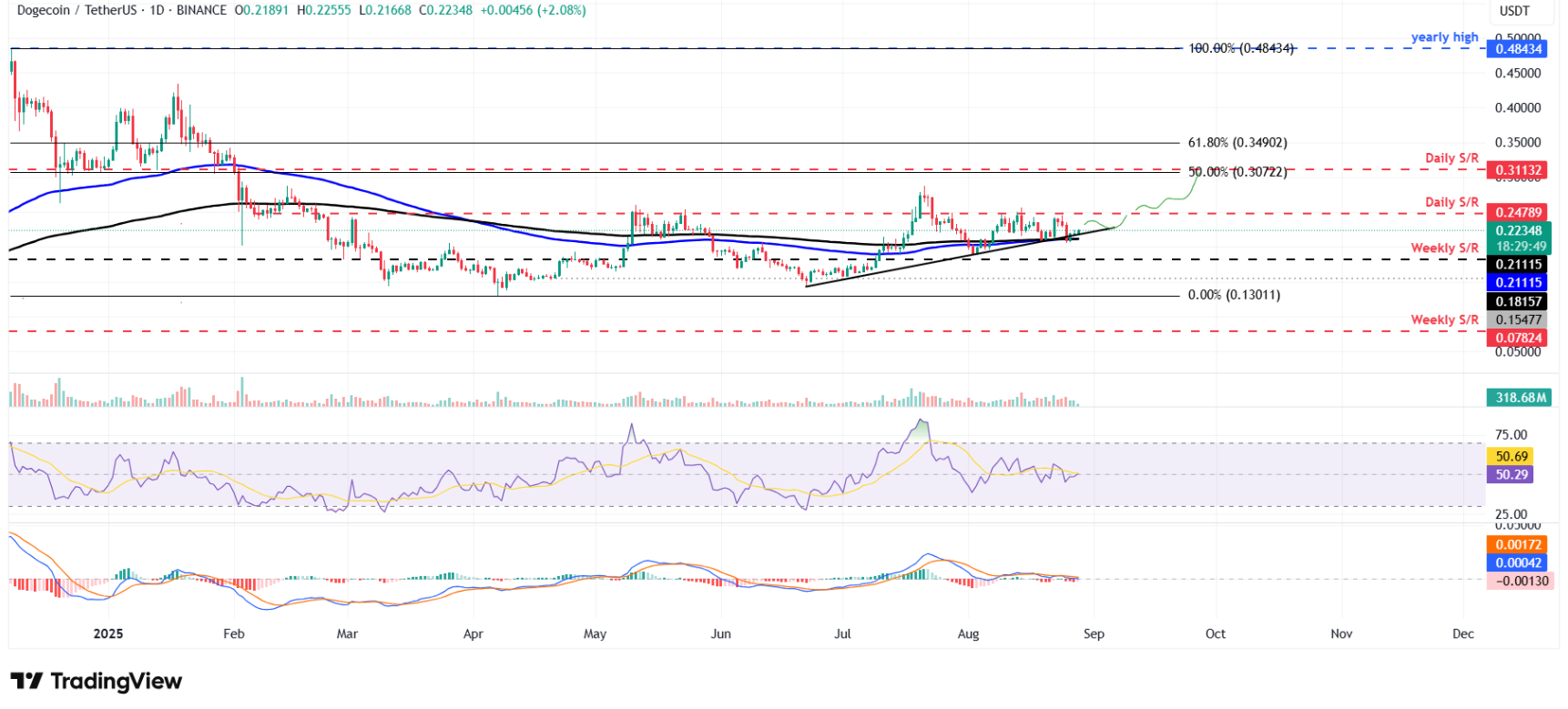
Task: Select the Weekly S/R text beside 0.22348
Action: pos(1444,248)
